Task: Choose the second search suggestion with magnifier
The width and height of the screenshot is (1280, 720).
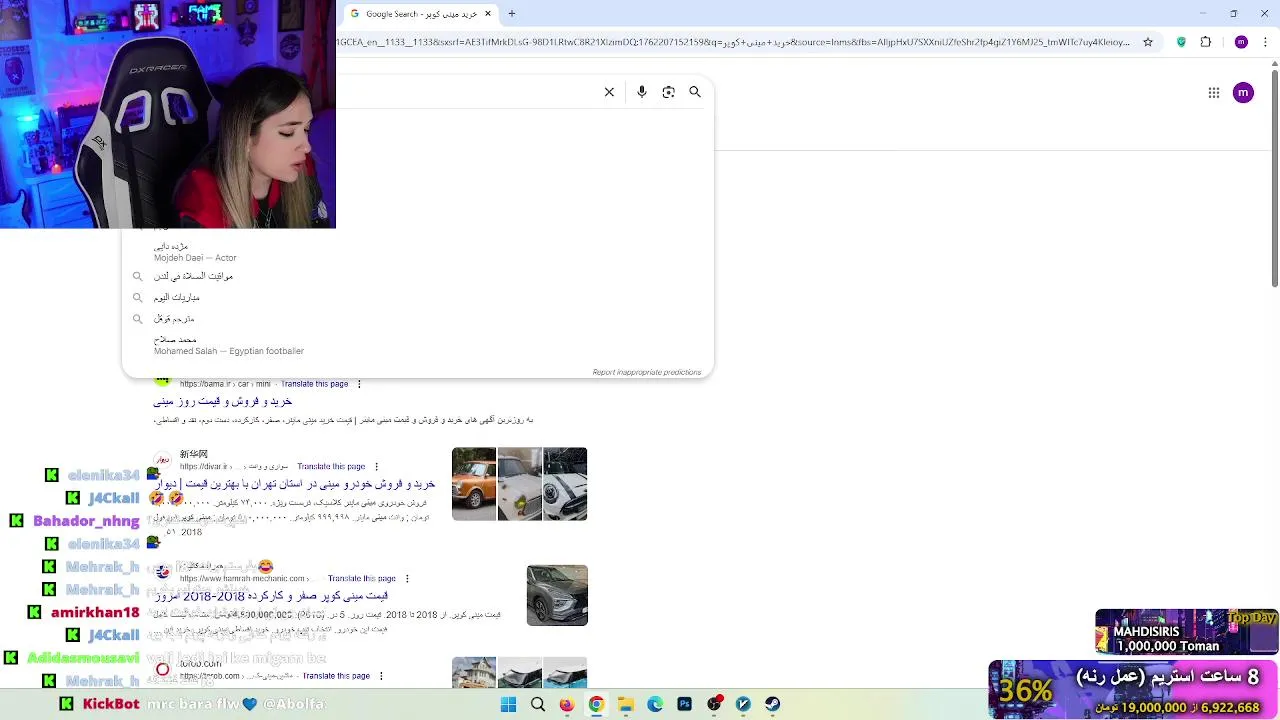Action: 418,276
